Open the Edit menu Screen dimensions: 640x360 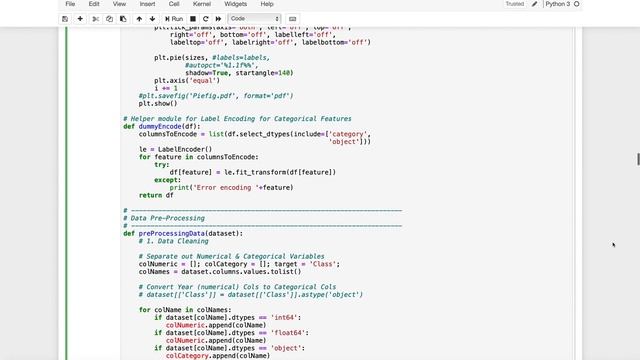click(x=94, y=4)
